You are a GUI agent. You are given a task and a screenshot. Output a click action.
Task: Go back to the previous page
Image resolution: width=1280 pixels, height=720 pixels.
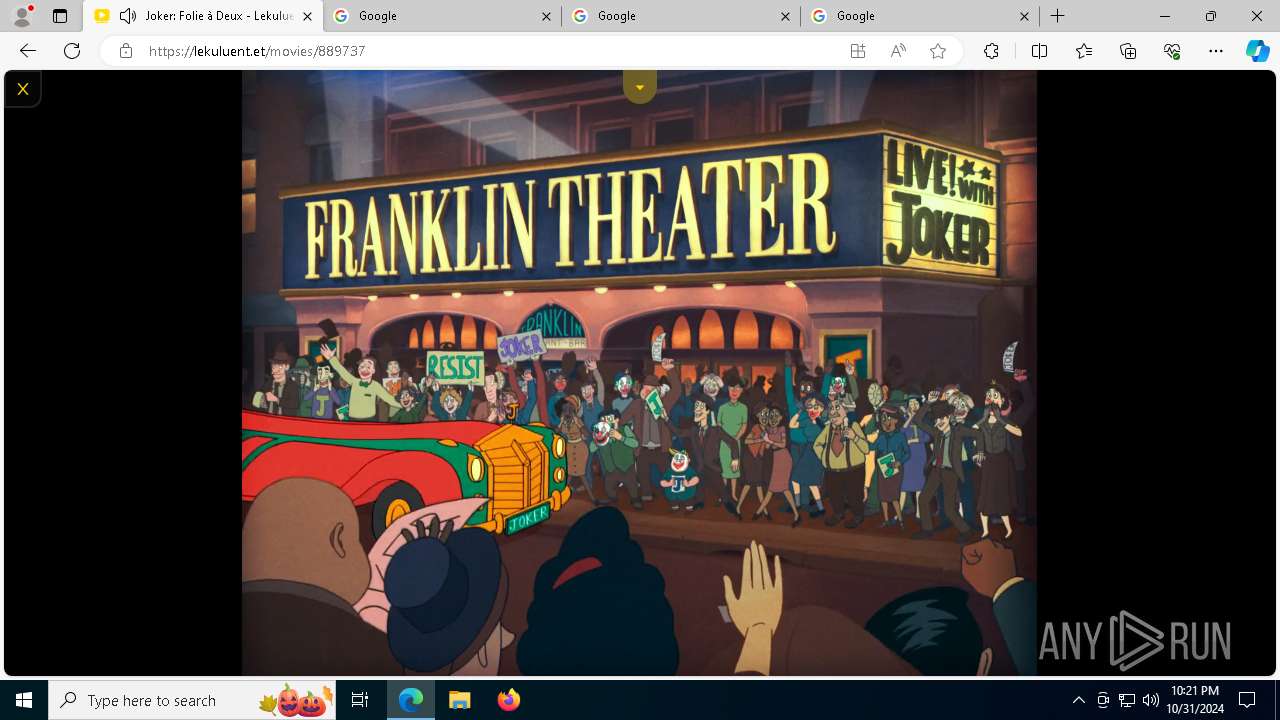tap(28, 51)
